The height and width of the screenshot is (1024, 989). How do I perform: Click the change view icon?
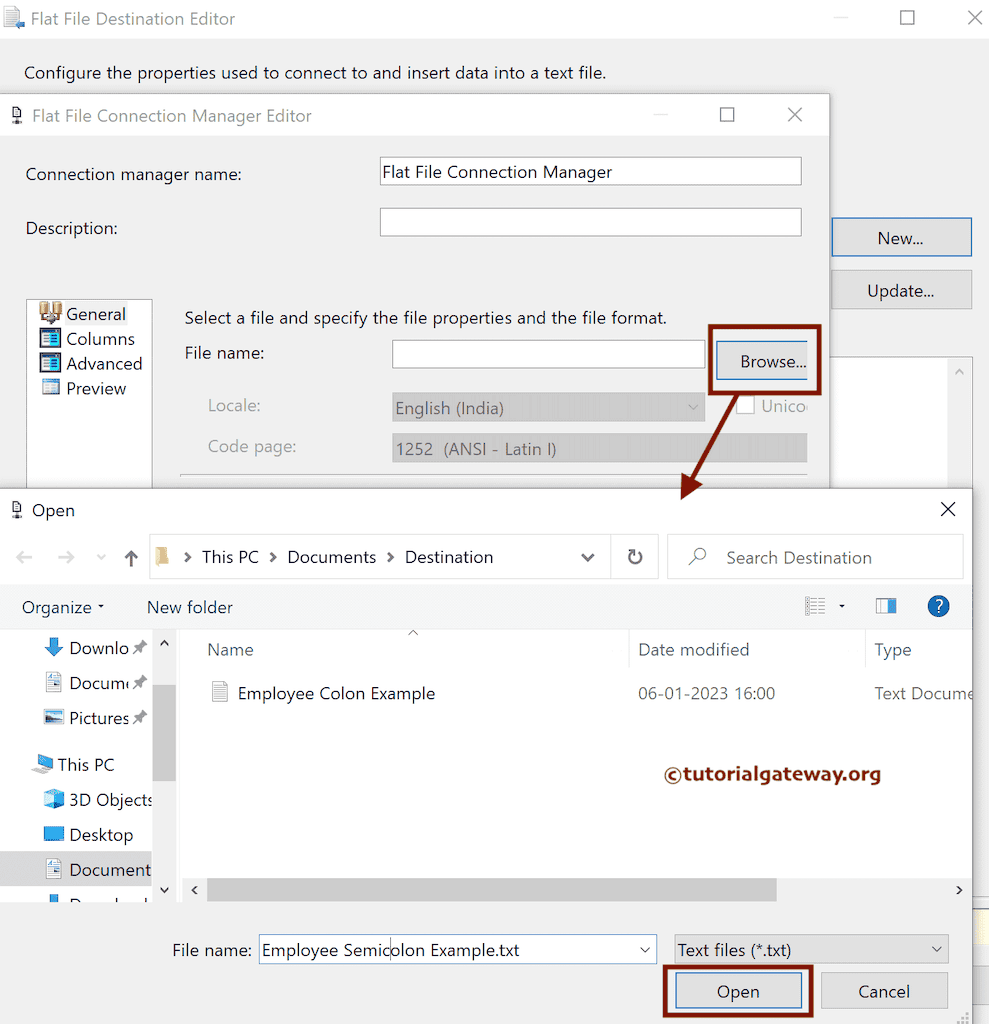pos(815,606)
